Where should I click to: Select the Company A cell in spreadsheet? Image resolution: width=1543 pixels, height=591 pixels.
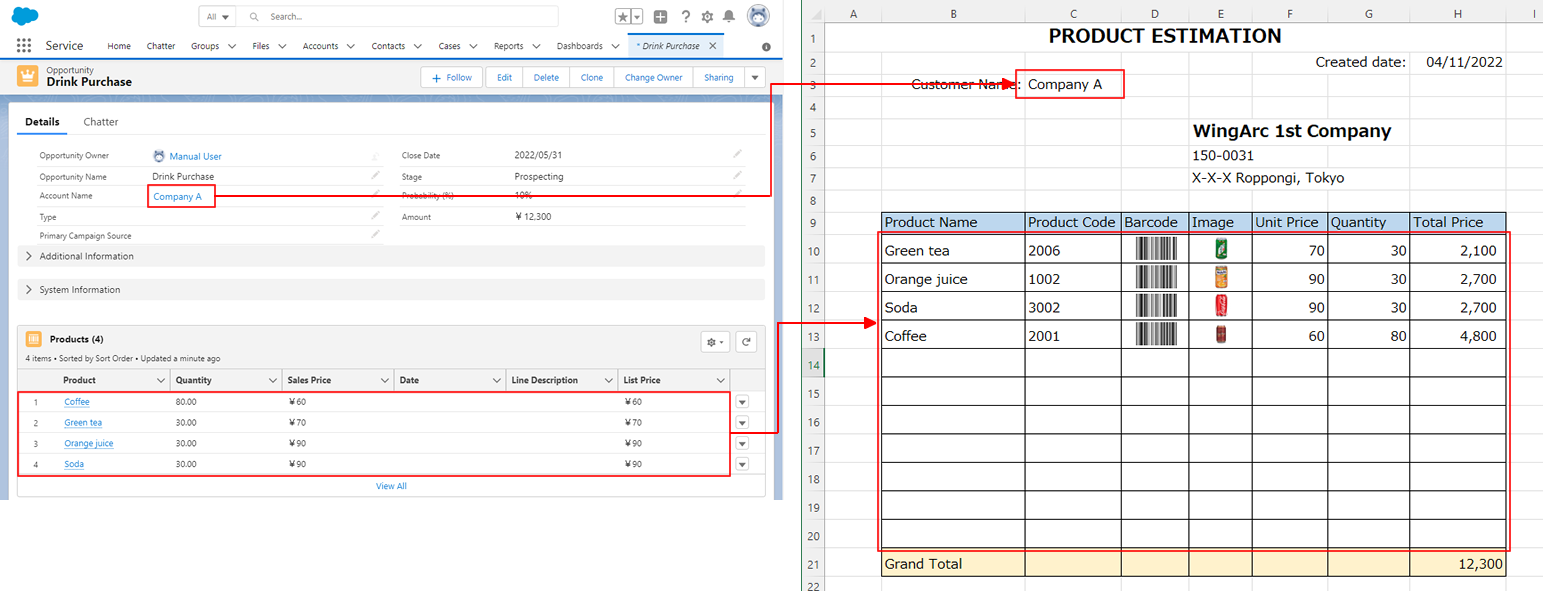[1070, 84]
